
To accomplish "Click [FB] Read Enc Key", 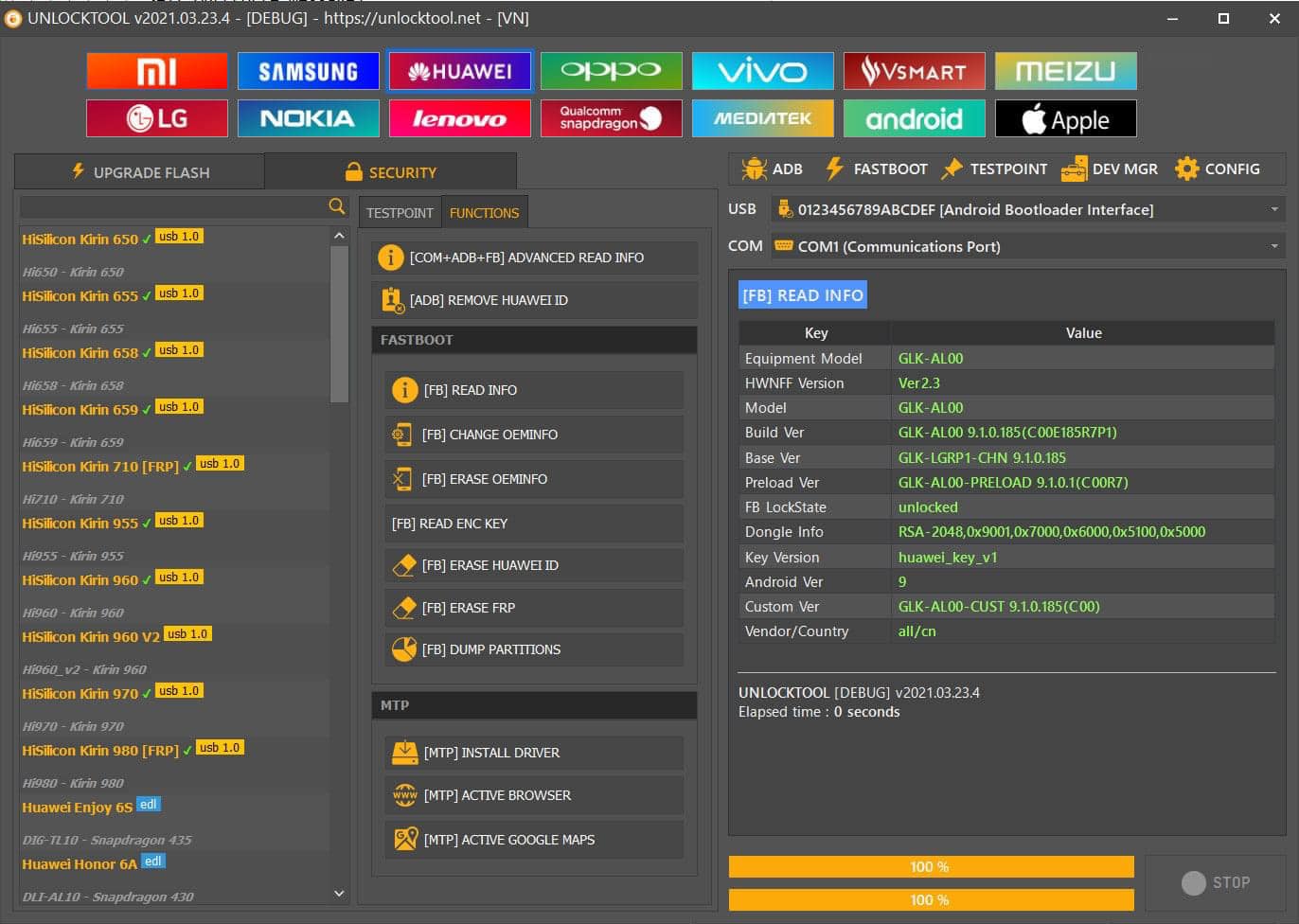I will coord(534,524).
